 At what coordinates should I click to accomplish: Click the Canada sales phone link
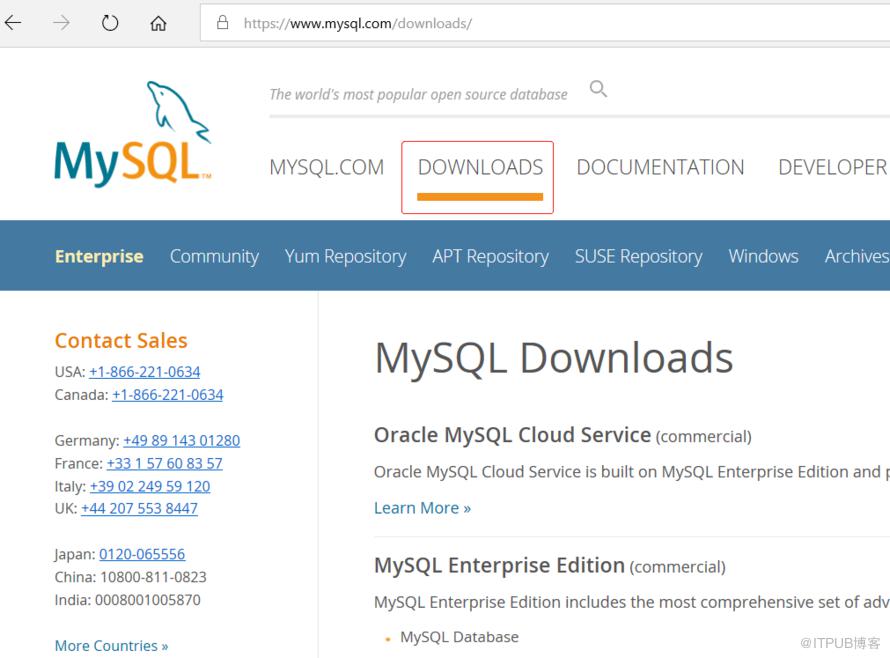(167, 395)
